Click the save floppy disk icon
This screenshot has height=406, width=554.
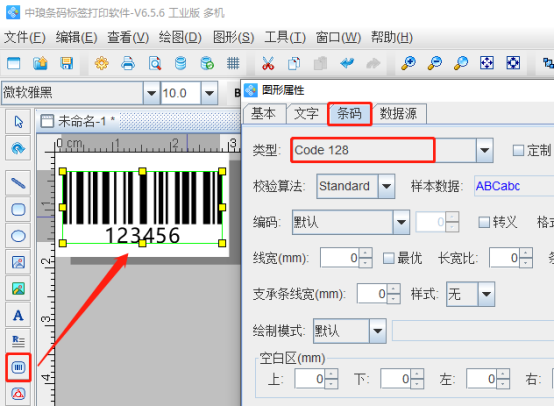[x=66, y=64]
